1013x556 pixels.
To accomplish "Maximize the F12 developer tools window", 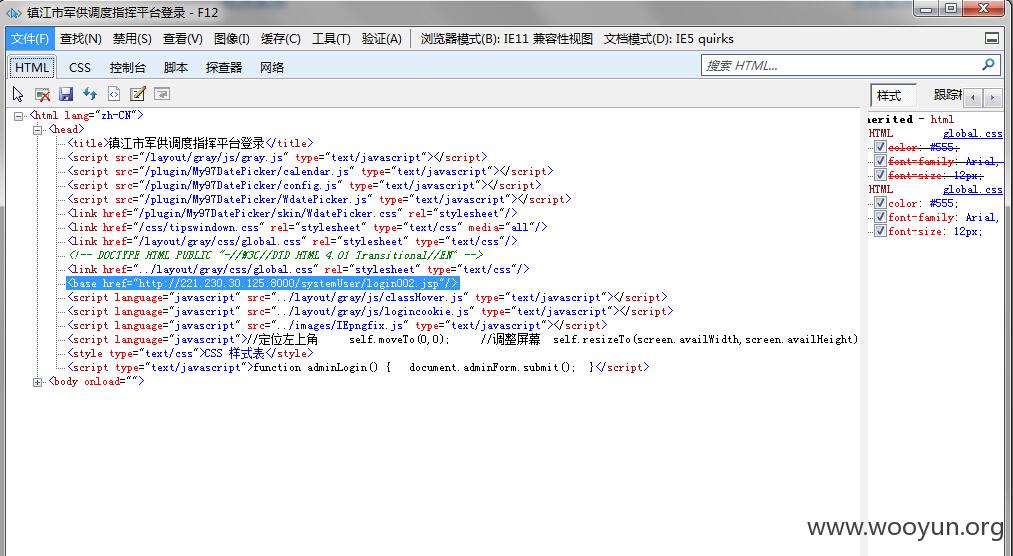I will [951, 9].
